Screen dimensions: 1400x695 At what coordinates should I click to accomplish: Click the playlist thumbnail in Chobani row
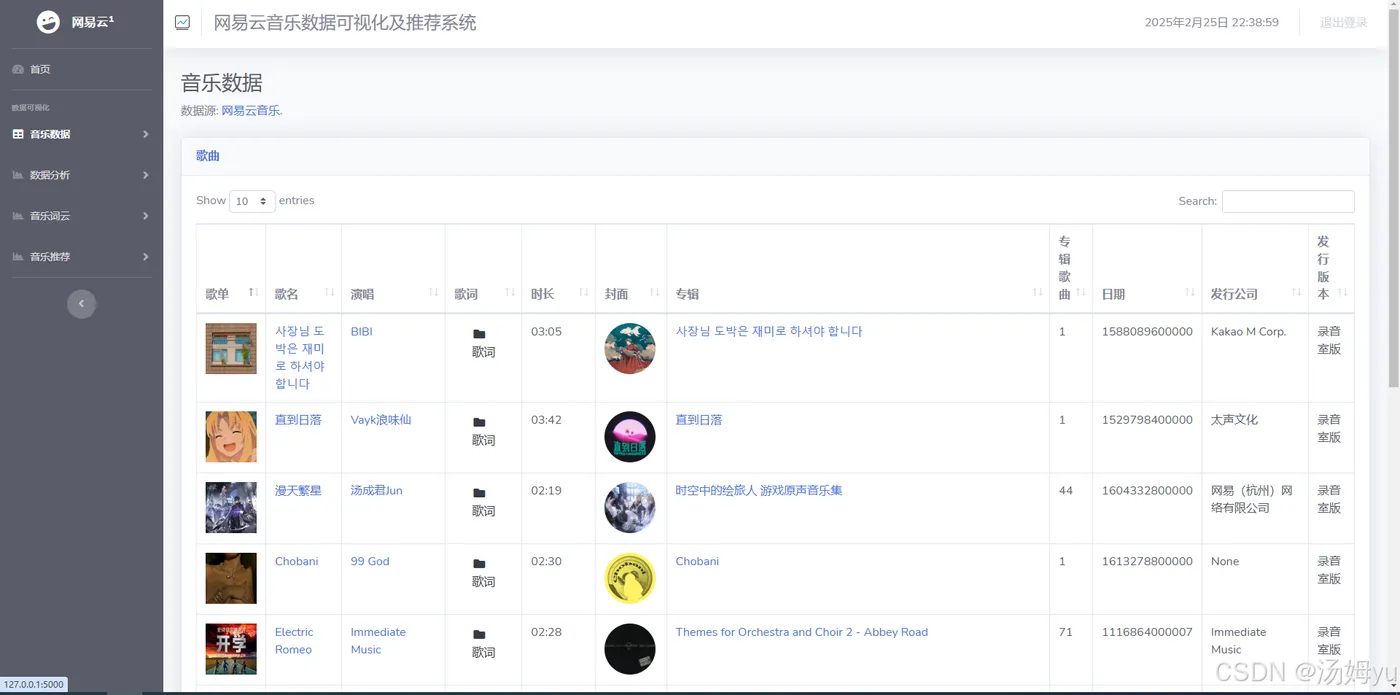point(231,578)
